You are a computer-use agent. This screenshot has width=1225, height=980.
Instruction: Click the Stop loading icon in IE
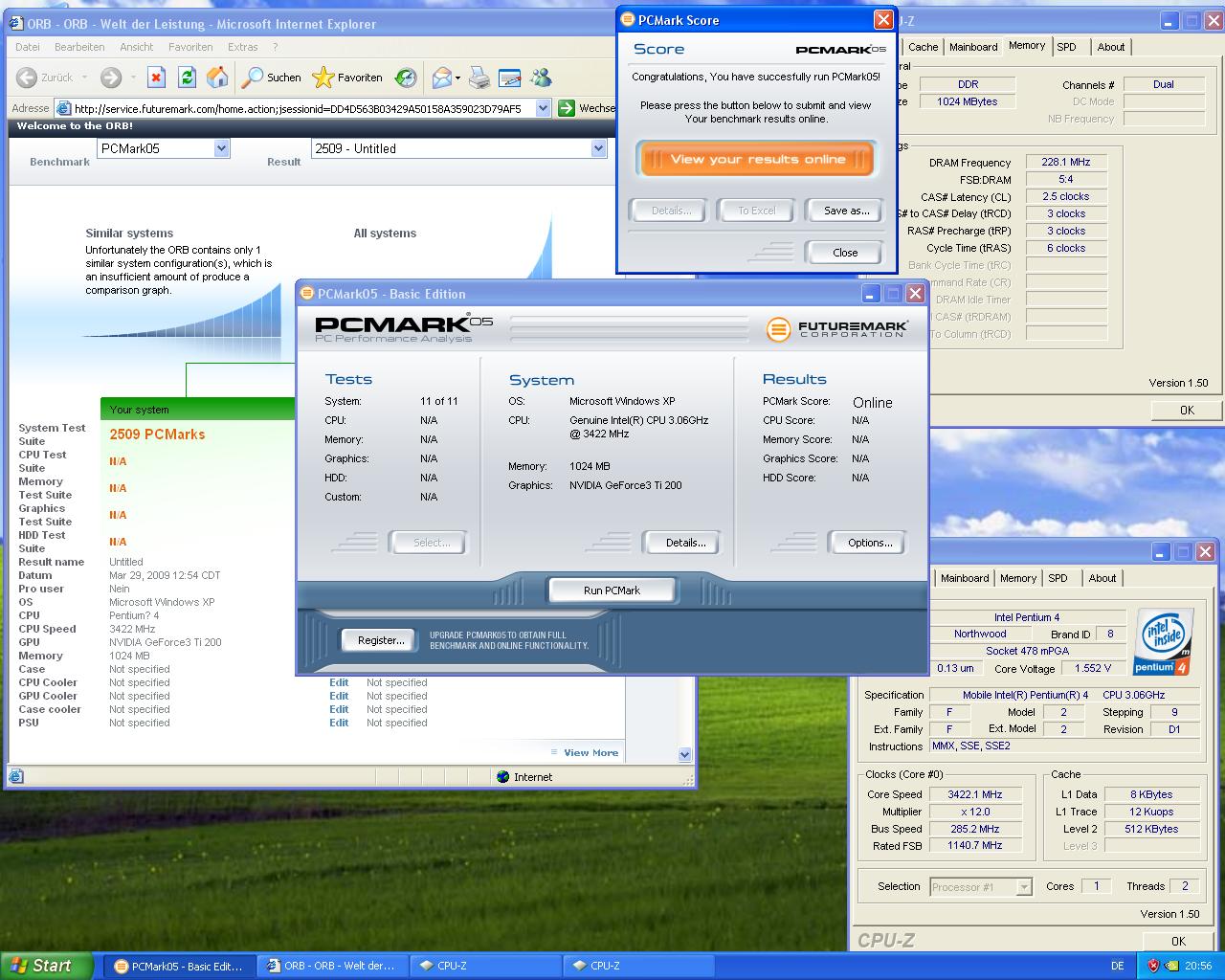[157, 78]
